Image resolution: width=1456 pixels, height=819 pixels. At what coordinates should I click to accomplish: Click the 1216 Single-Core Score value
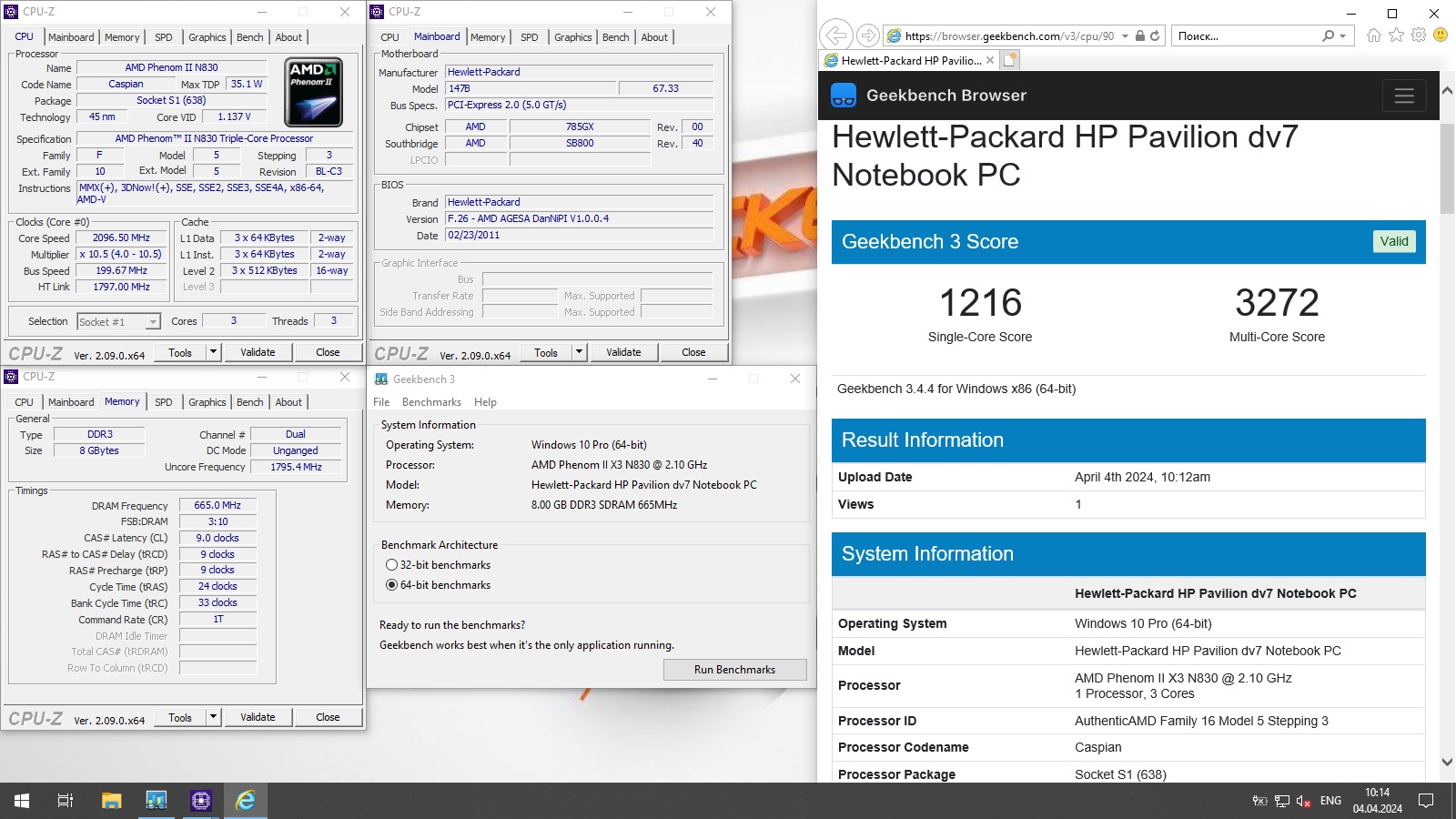[980, 302]
